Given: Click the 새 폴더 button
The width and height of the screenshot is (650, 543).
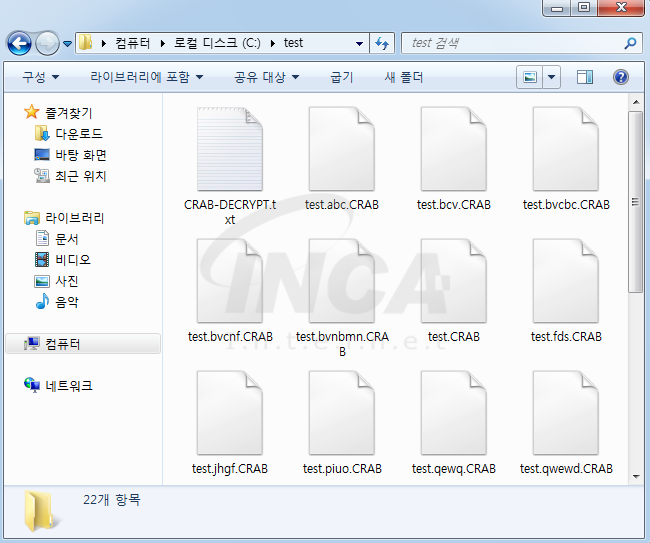Looking at the screenshot, I should click(x=403, y=77).
